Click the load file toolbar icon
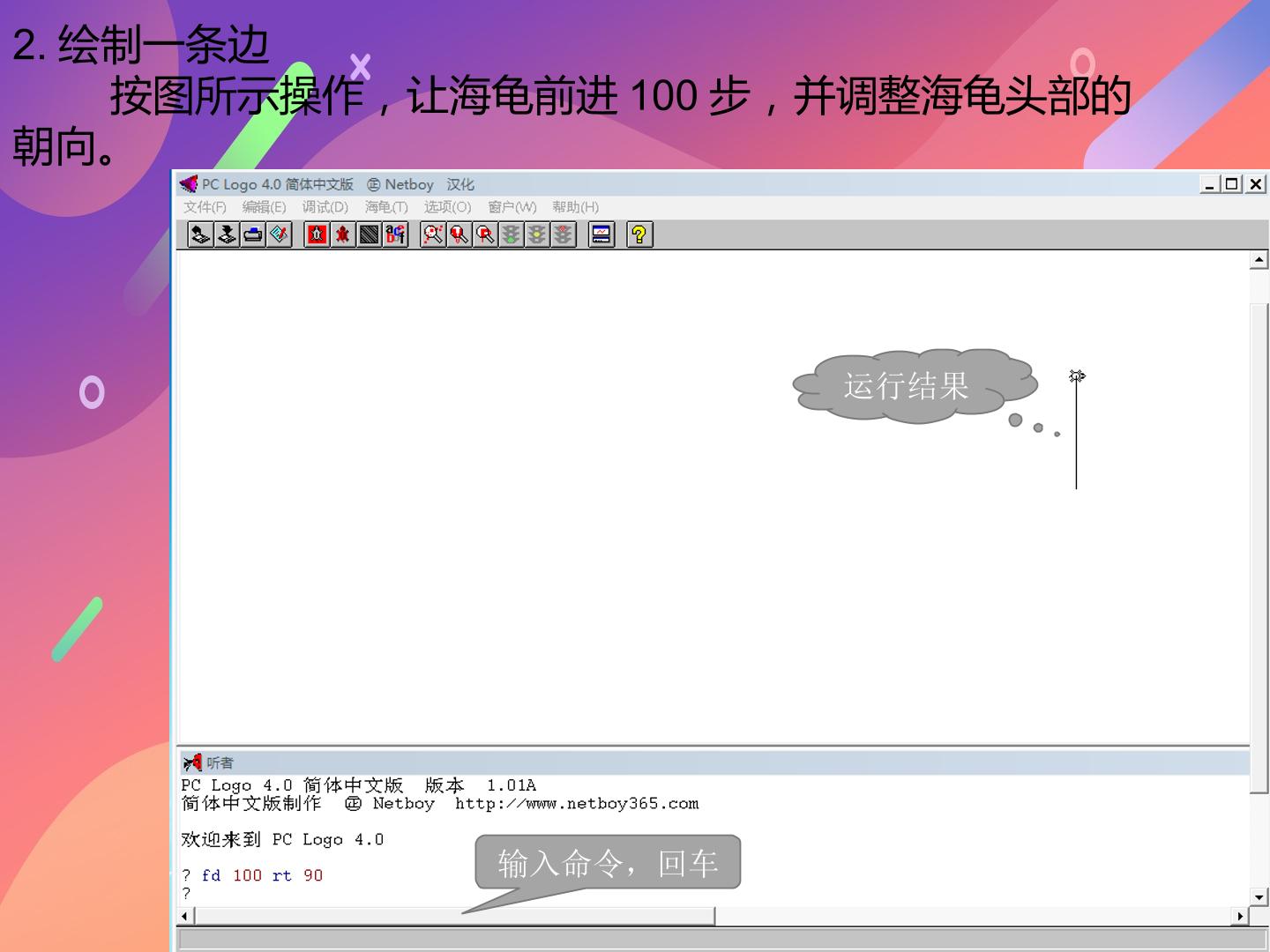 pyautogui.click(x=200, y=234)
